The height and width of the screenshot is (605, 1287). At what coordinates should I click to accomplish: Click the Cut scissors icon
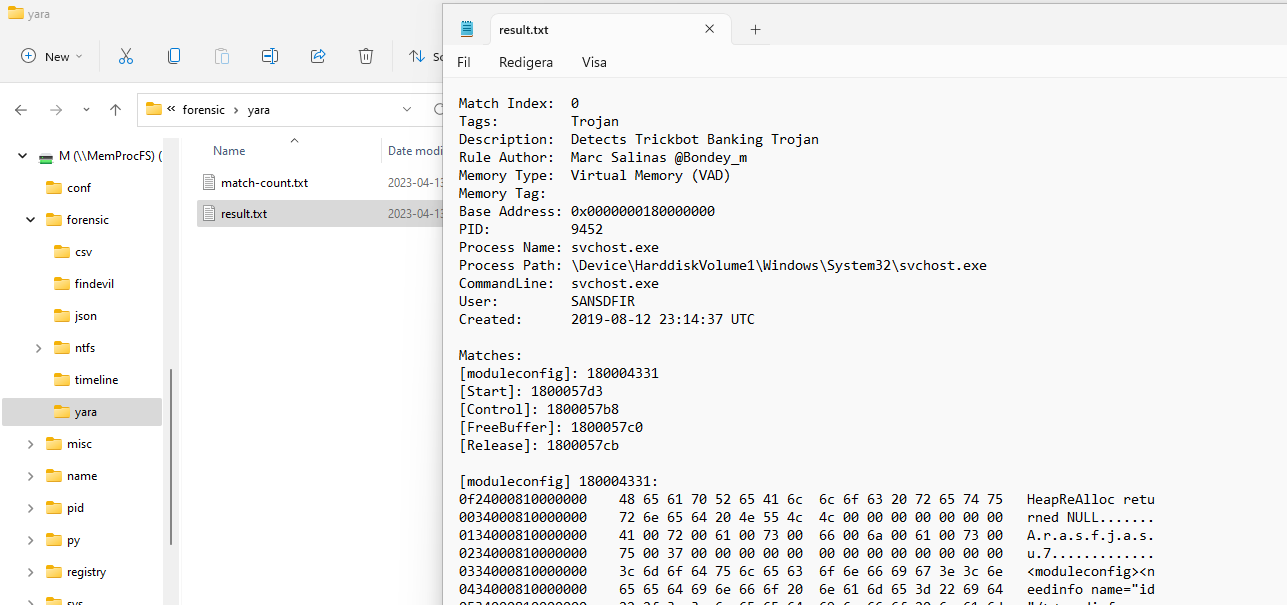[x=126, y=57]
